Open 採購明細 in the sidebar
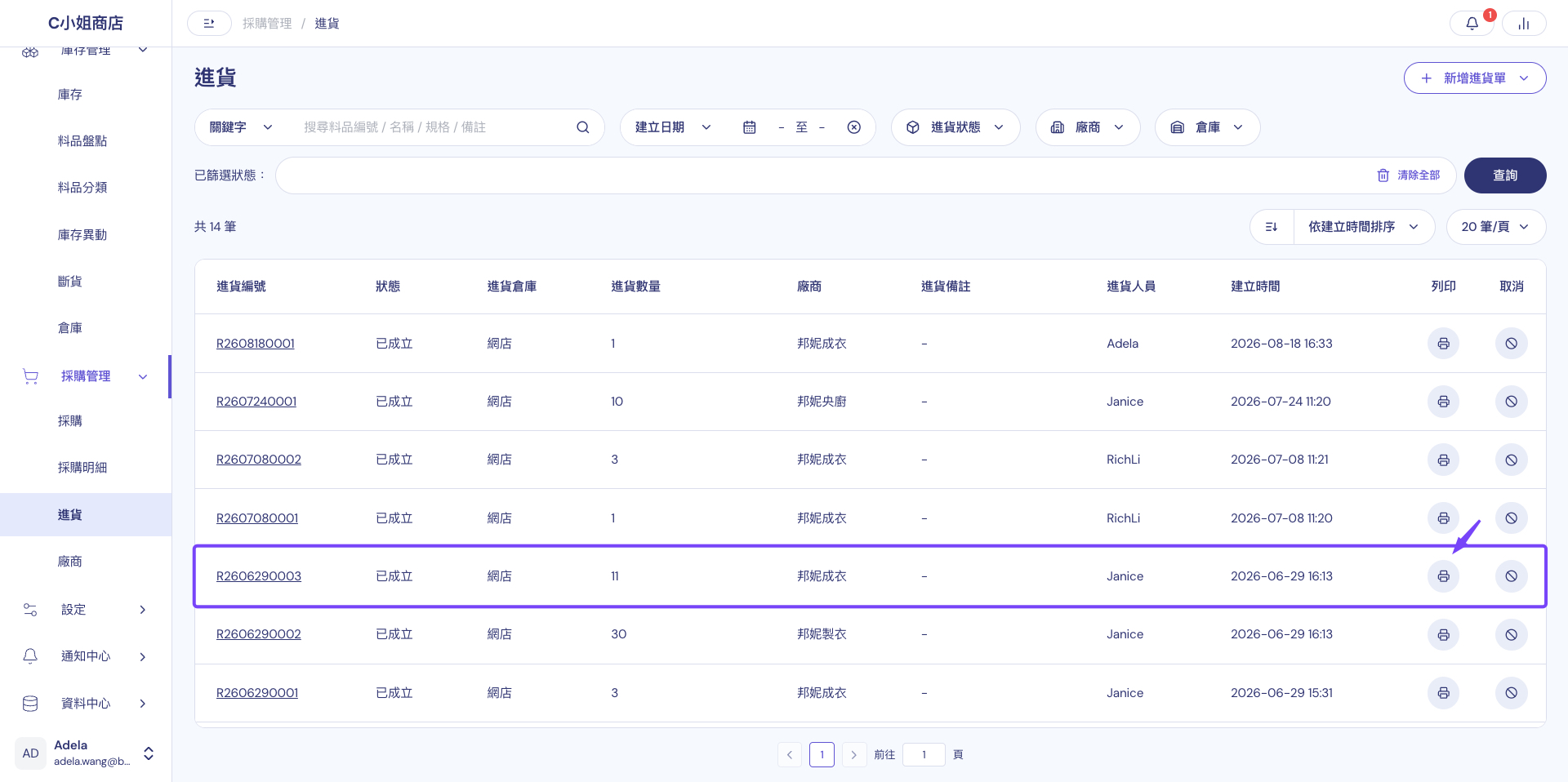Screen dimensions: 1568x782 coord(82,468)
